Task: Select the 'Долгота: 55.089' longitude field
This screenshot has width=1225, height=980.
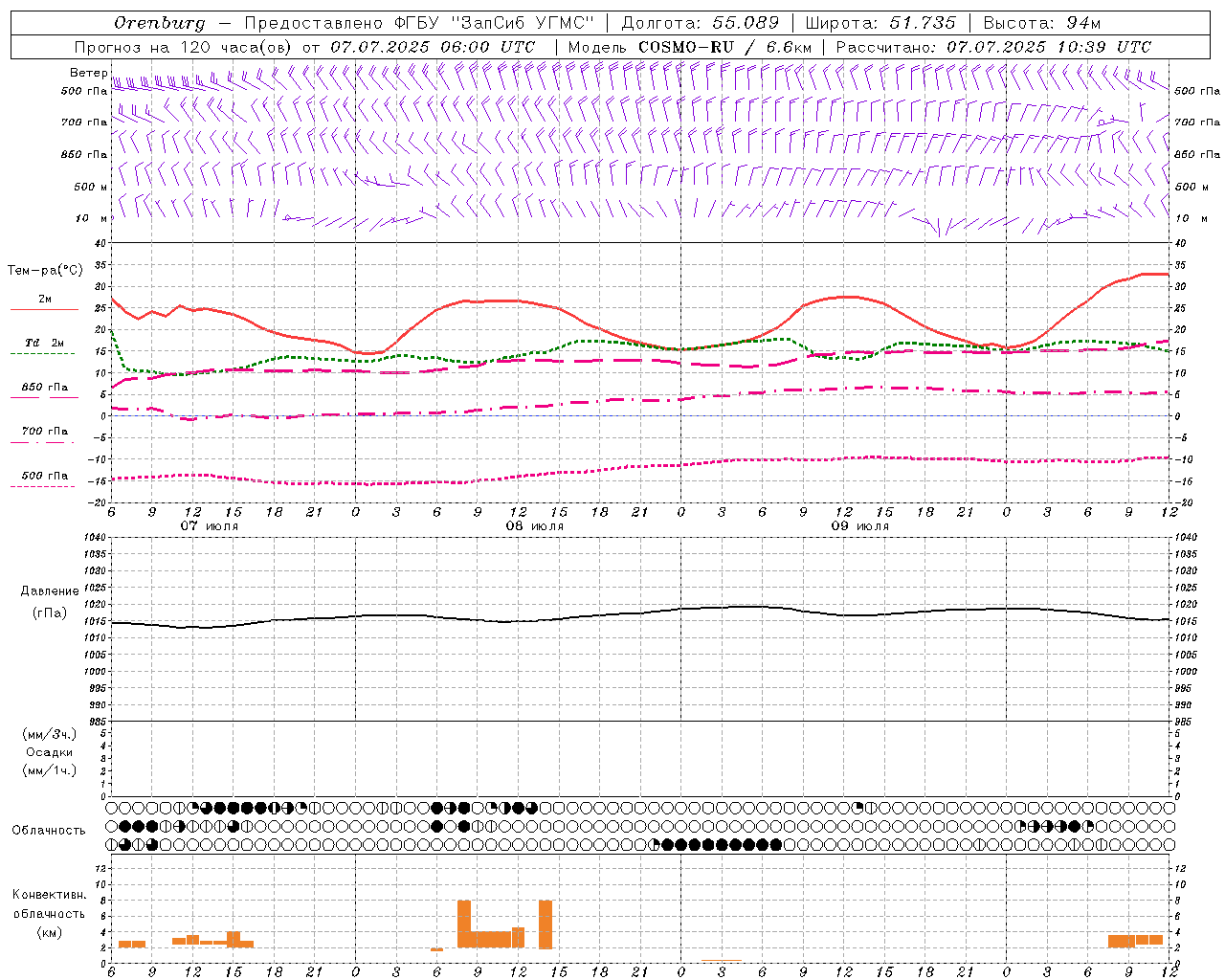Action: pyautogui.click(x=701, y=23)
